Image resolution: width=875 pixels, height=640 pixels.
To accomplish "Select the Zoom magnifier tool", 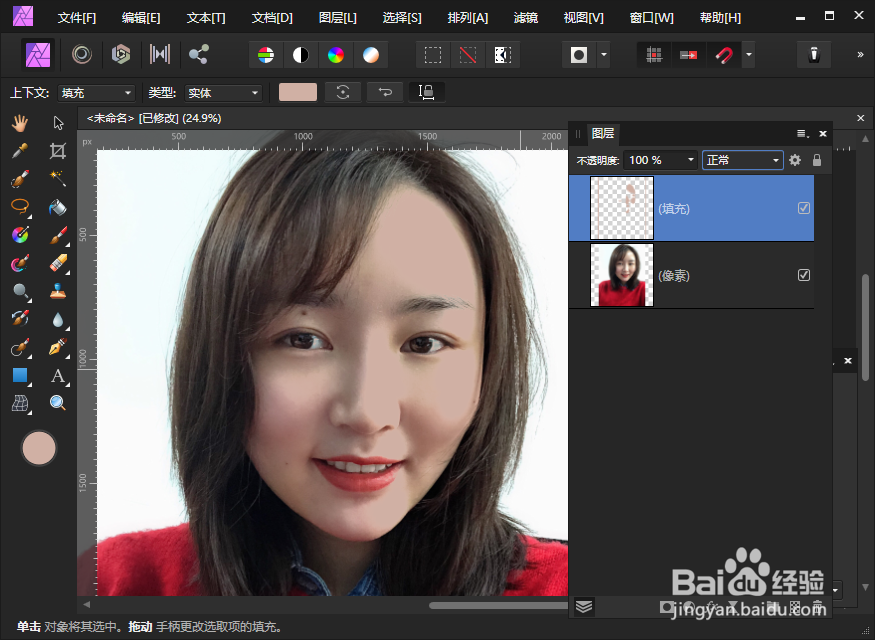I will pyautogui.click(x=58, y=403).
